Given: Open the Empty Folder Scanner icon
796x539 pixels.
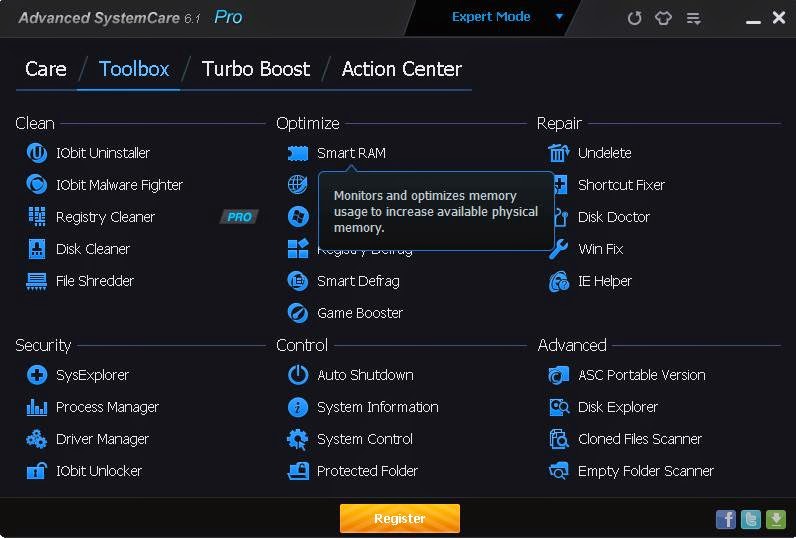Looking at the screenshot, I should (x=558, y=471).
